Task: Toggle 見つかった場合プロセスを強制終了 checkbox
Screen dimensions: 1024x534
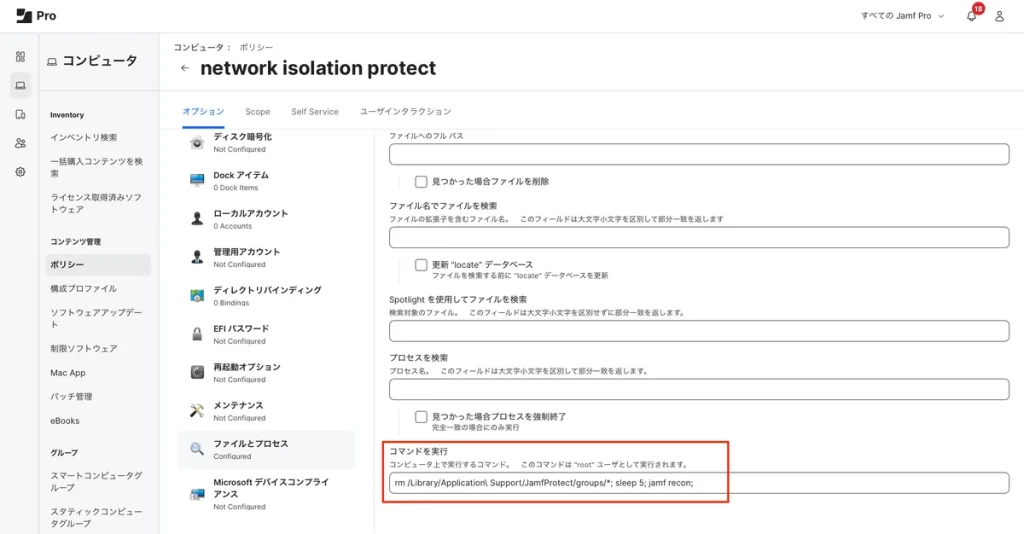Action: point(421,416)
